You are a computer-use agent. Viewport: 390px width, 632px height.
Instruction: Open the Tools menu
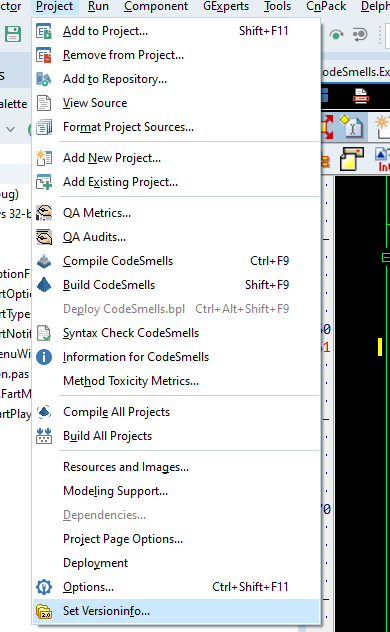pos(278,6)
